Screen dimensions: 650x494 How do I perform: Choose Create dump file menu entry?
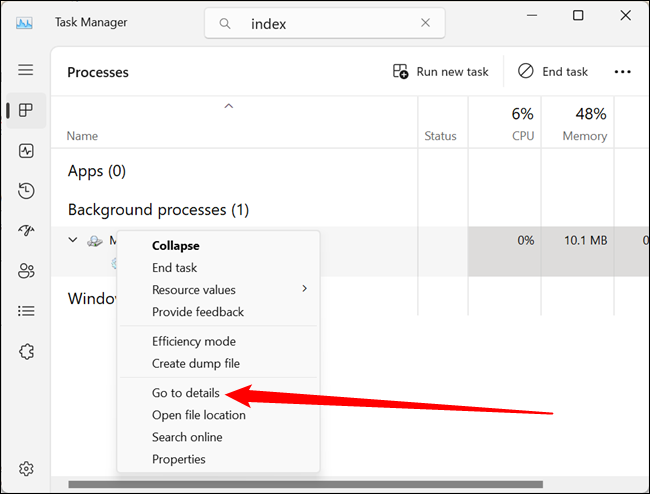point(218,363)
